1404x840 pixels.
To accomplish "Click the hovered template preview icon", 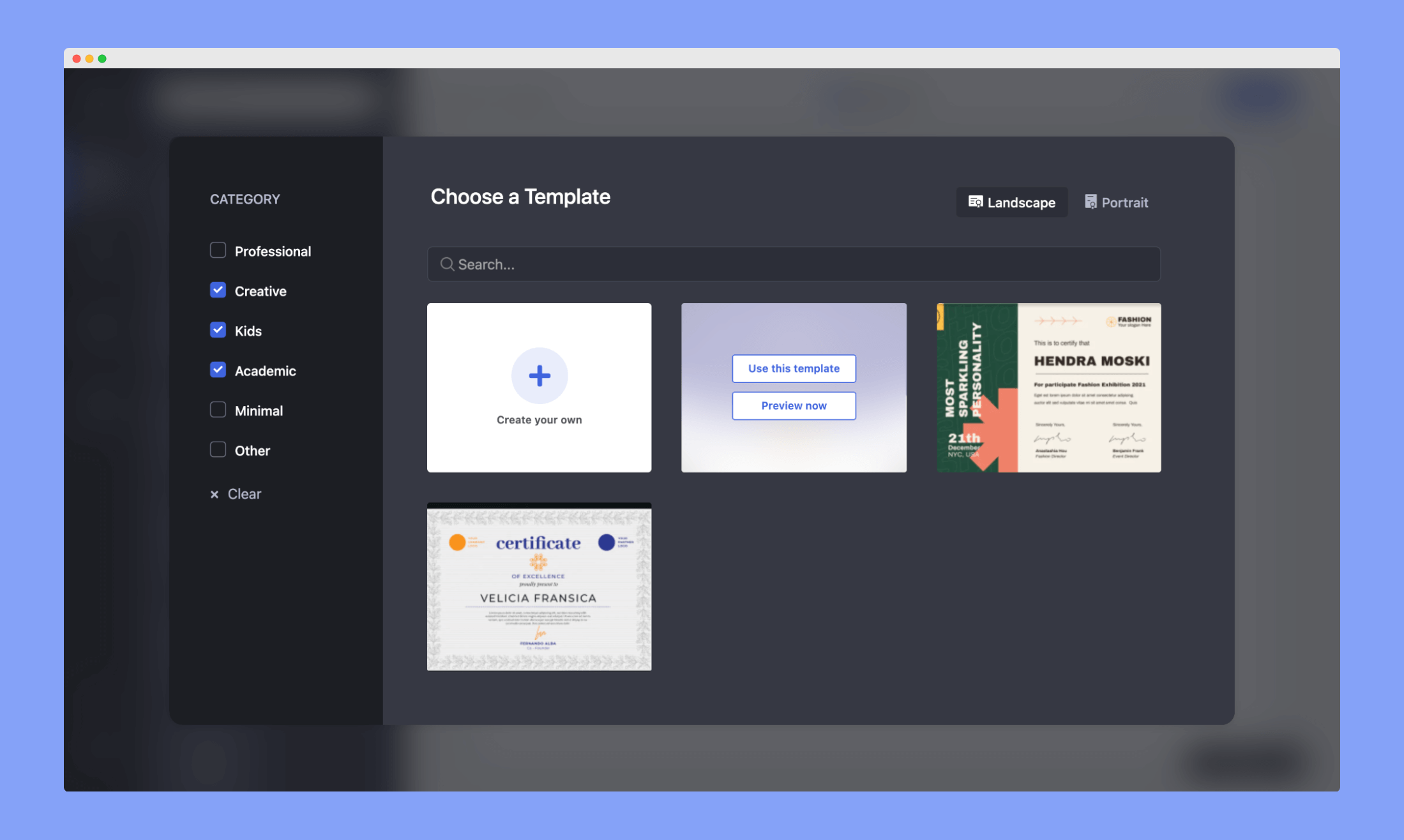I will coord(793,405).
